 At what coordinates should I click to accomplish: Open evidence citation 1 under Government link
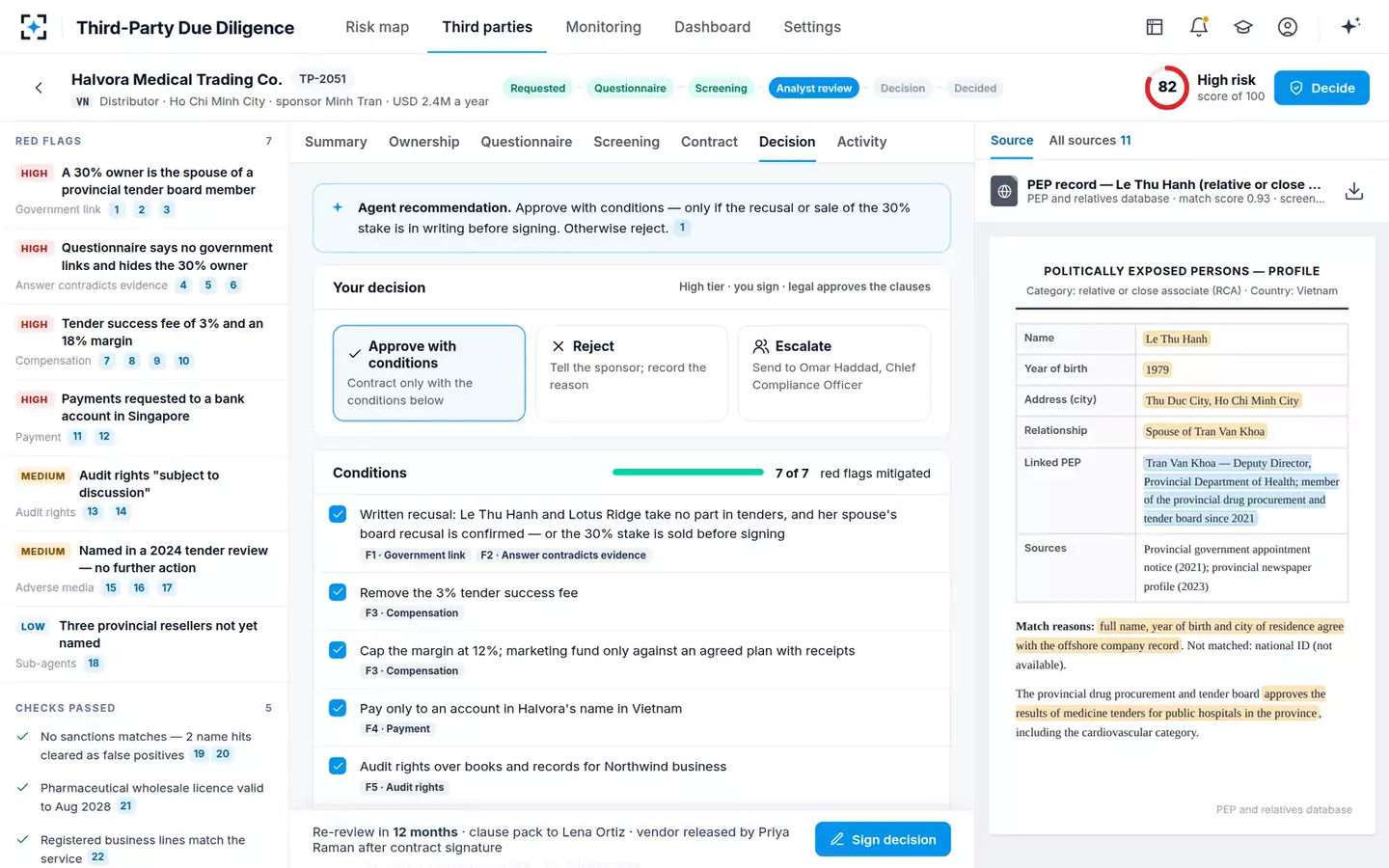117,210
